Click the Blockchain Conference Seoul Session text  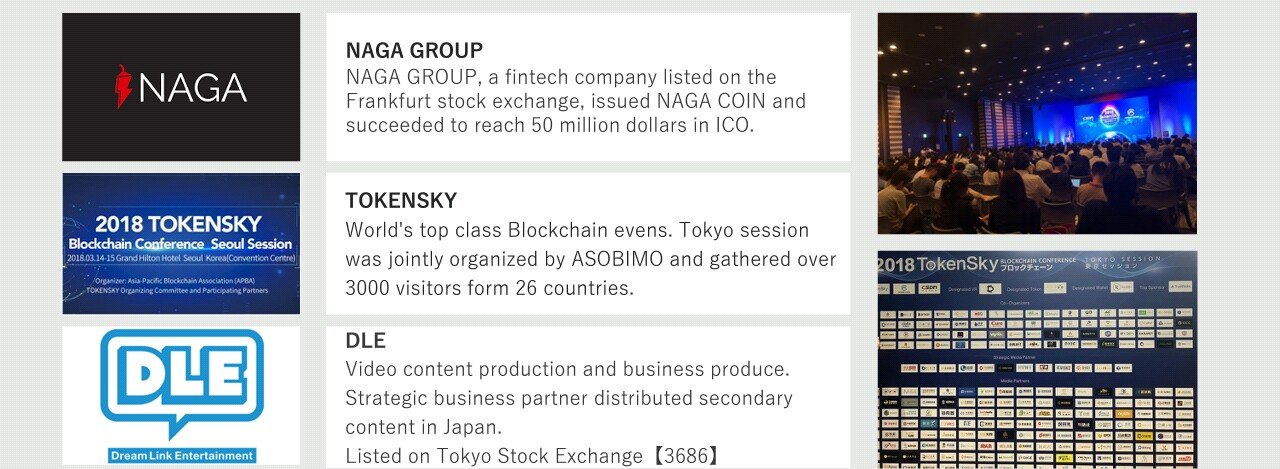(x=181, y=244)
